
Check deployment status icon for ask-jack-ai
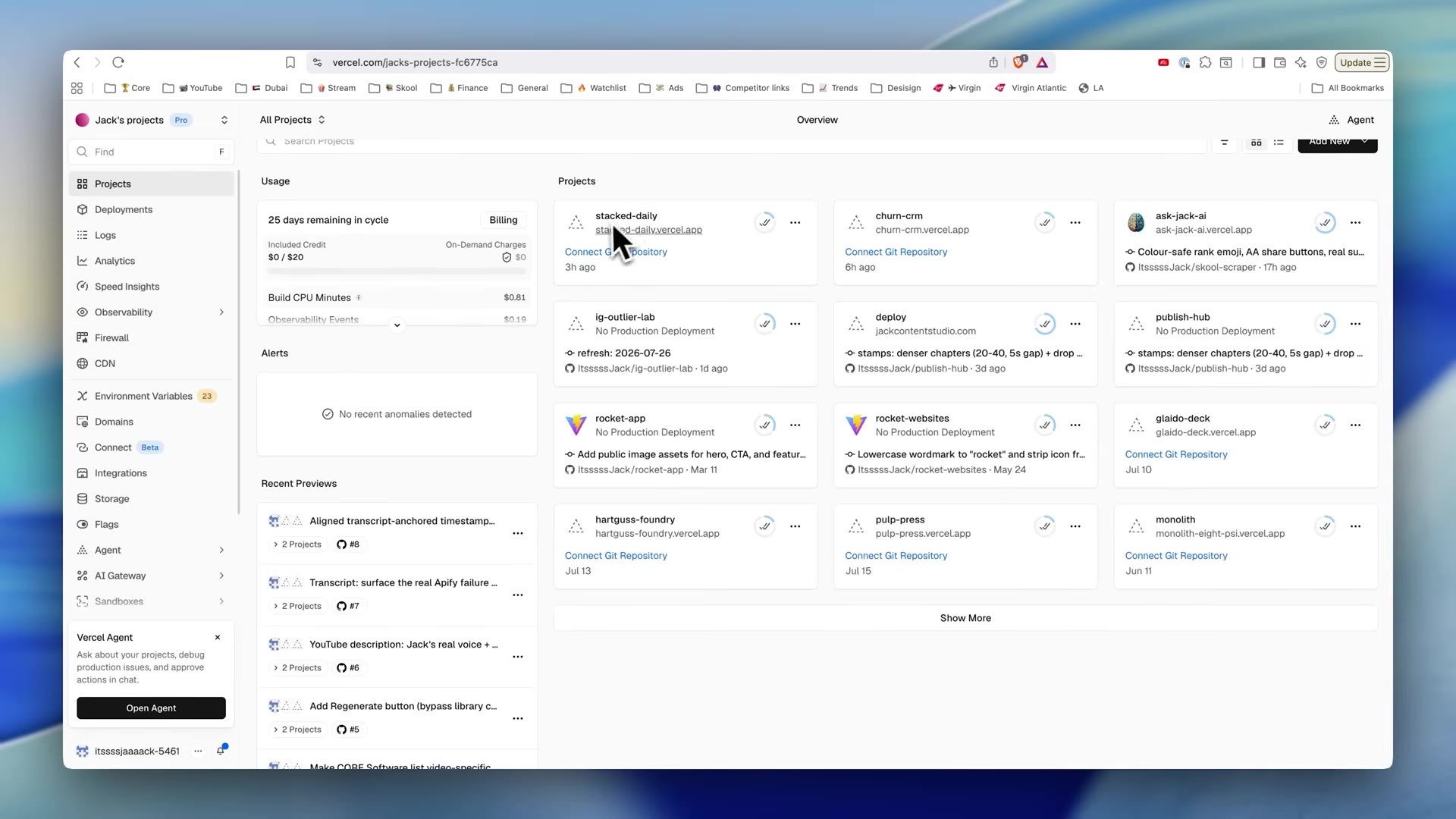coord(1325,223)
